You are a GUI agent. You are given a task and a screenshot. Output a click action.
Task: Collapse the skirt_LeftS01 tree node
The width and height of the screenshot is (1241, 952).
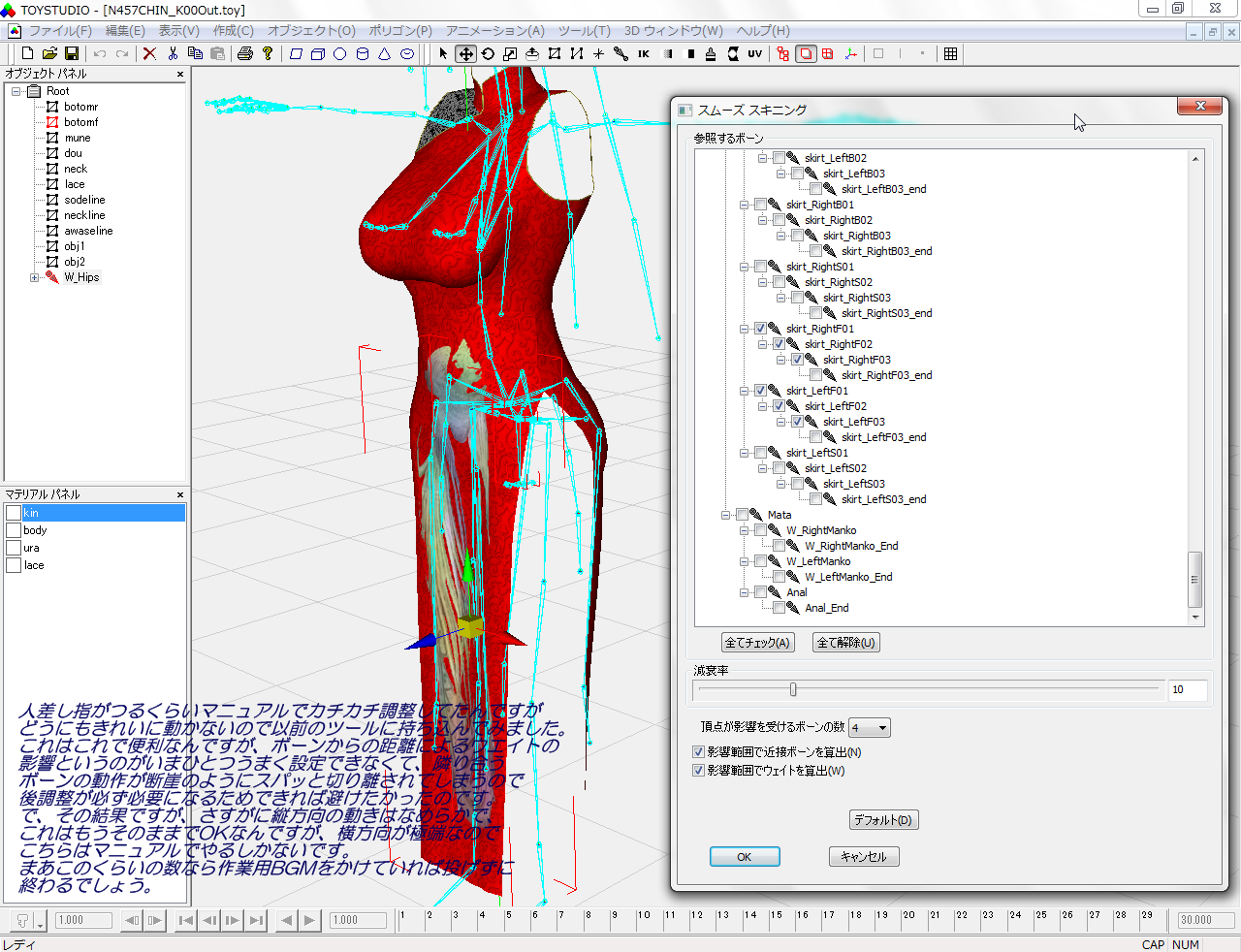745,453
